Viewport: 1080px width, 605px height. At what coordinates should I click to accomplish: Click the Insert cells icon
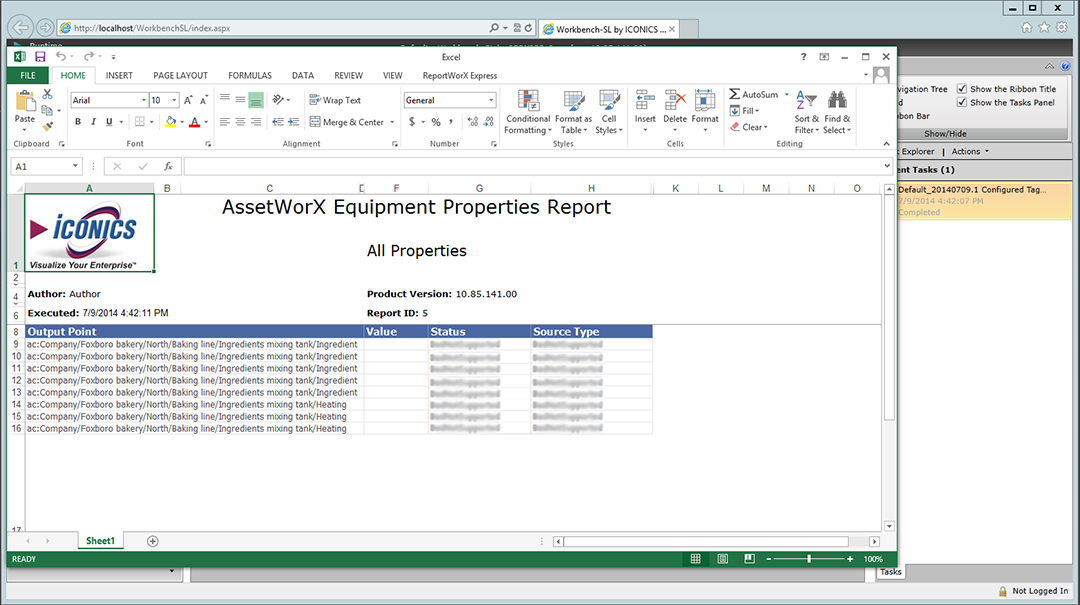(x=645, y=100)
